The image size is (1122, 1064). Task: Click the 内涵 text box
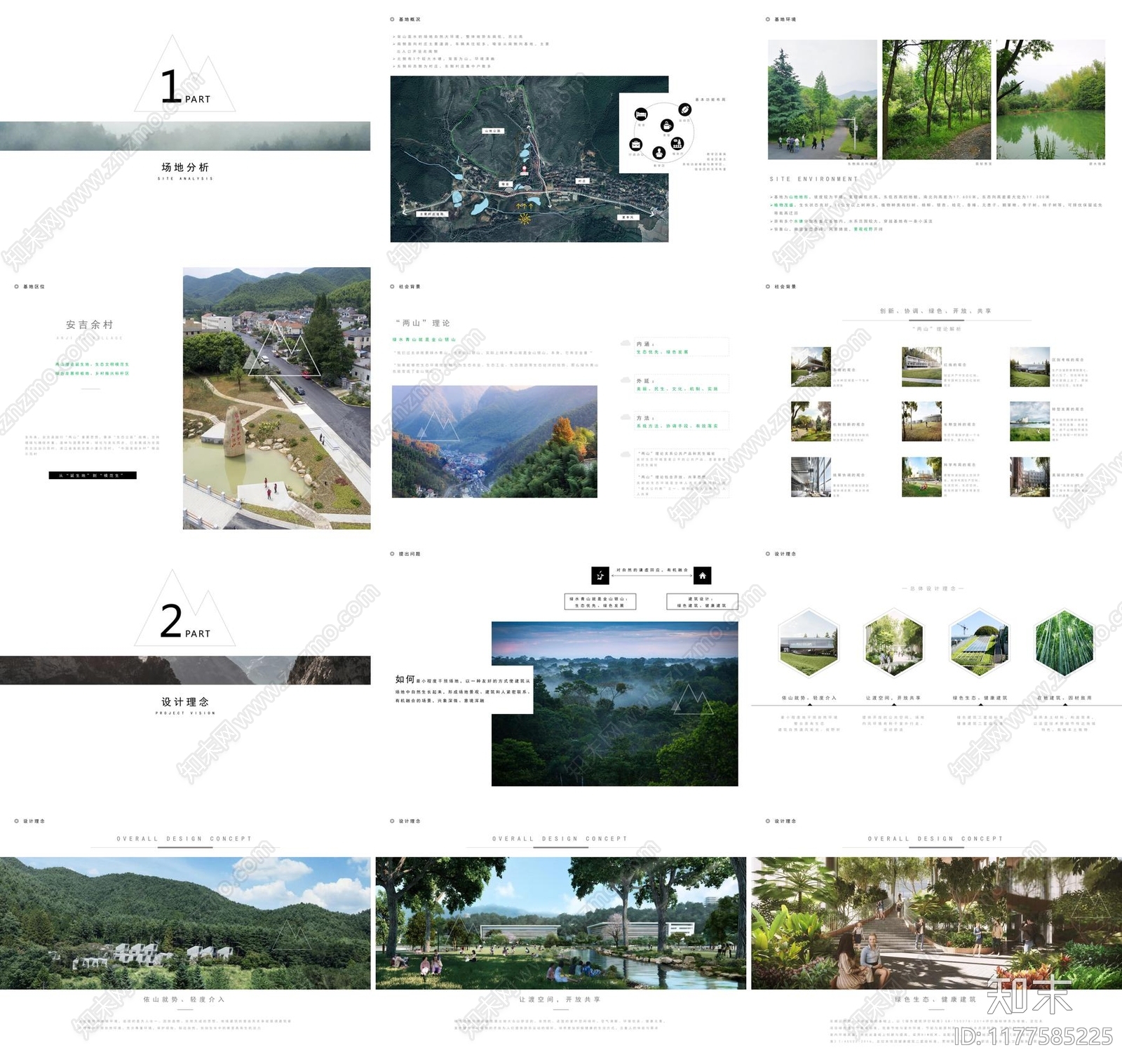point(682,347)
